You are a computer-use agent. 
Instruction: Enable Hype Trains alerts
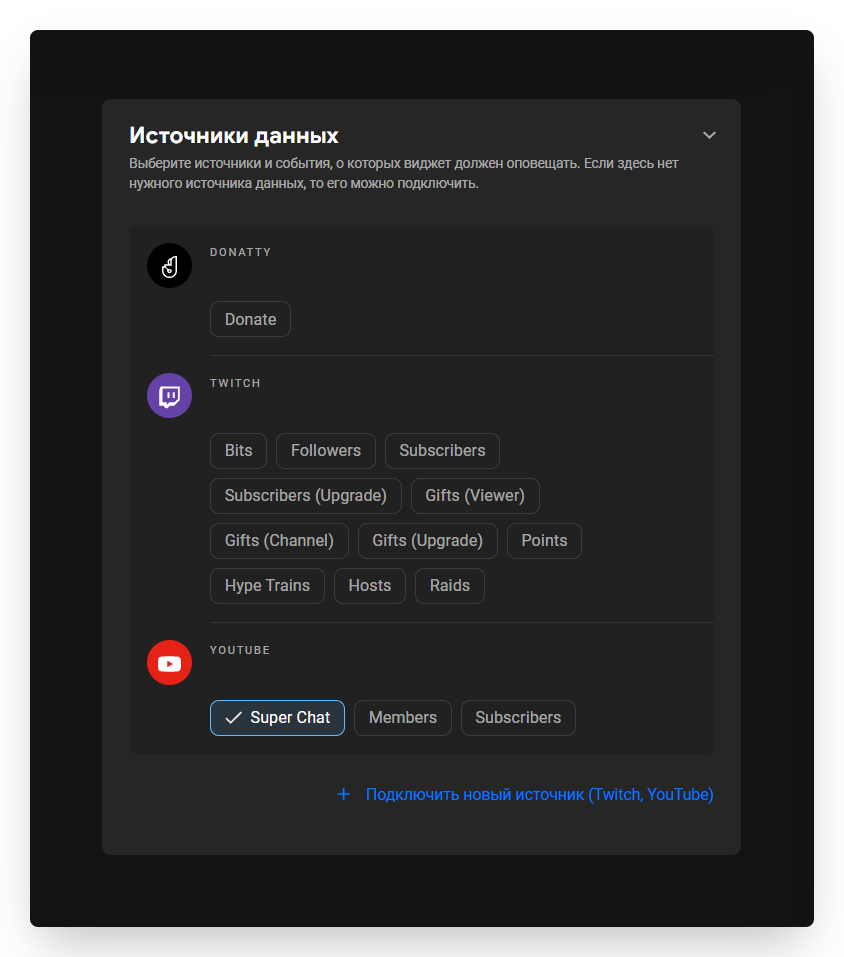267,586
